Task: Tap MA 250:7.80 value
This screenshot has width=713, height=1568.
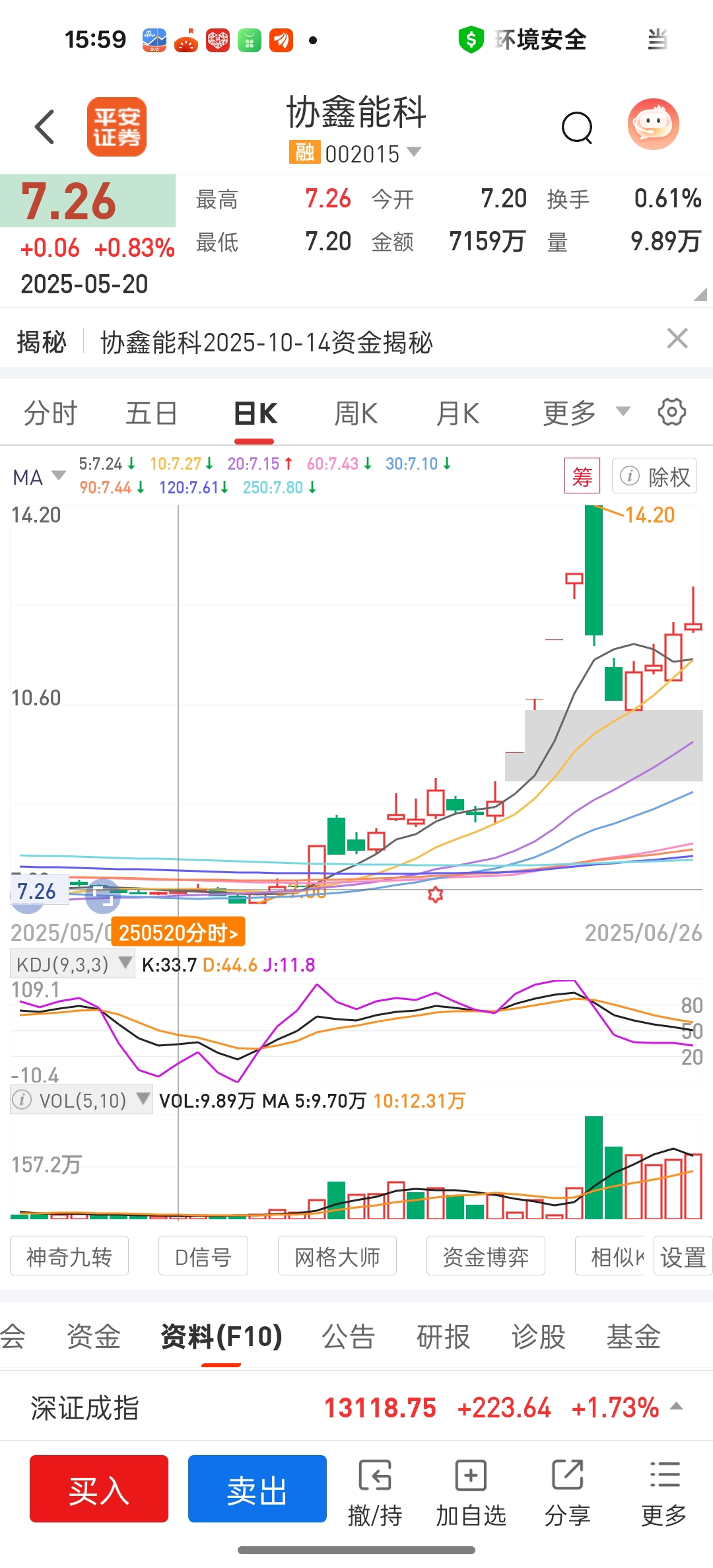Action: pos(279,487)
